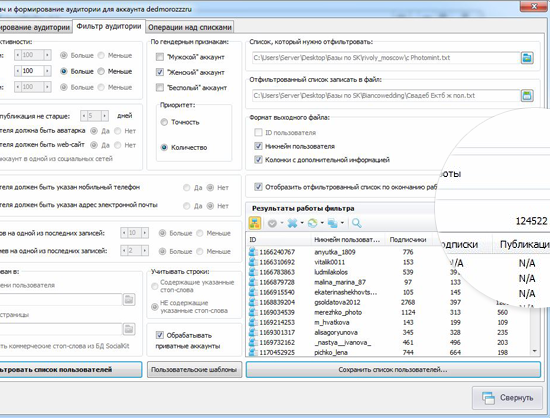The image size is (550, 418).
Task: Switch to the Фильтр аудитории tab
Action: pos(109,26)
